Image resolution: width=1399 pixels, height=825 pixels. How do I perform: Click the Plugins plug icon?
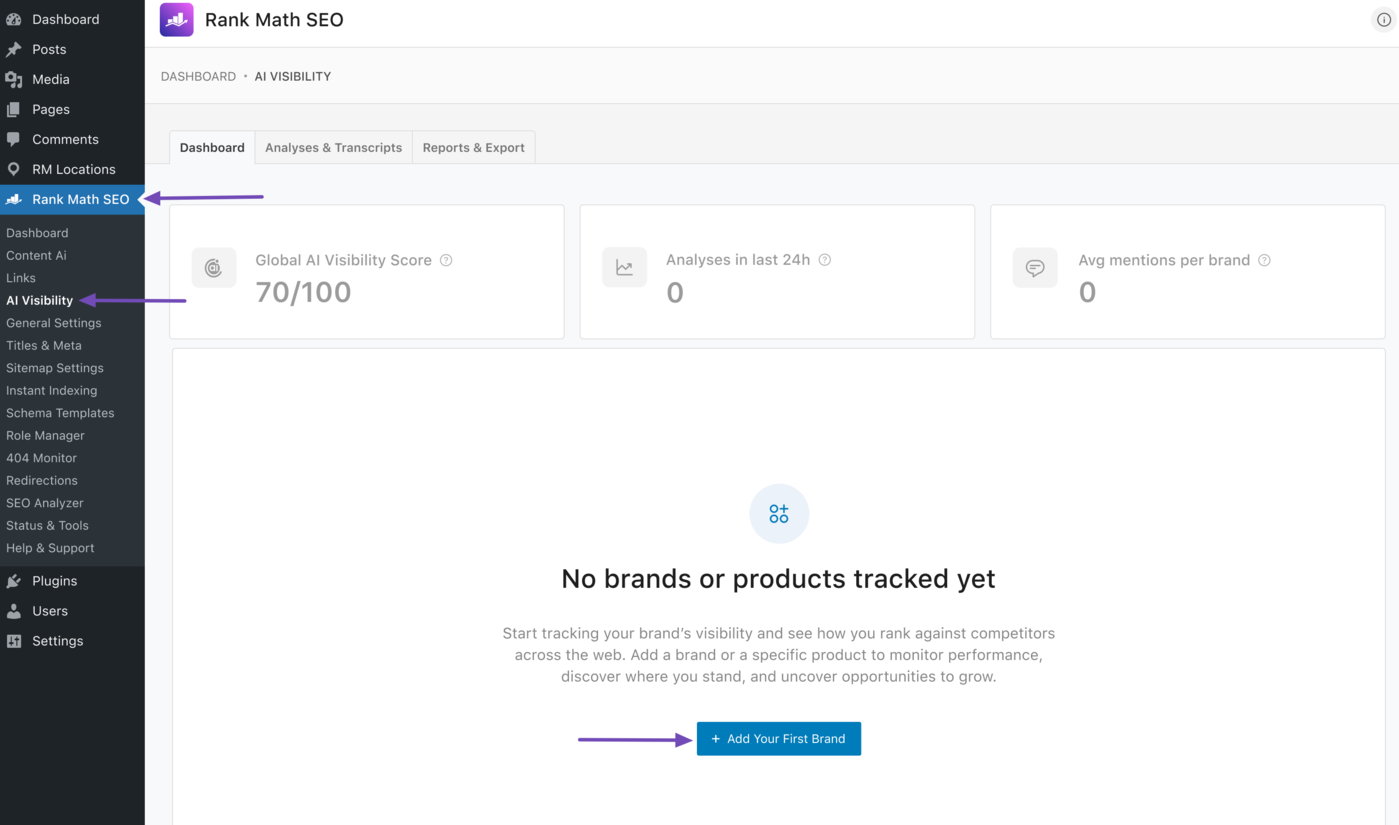(x=14, y=581)
